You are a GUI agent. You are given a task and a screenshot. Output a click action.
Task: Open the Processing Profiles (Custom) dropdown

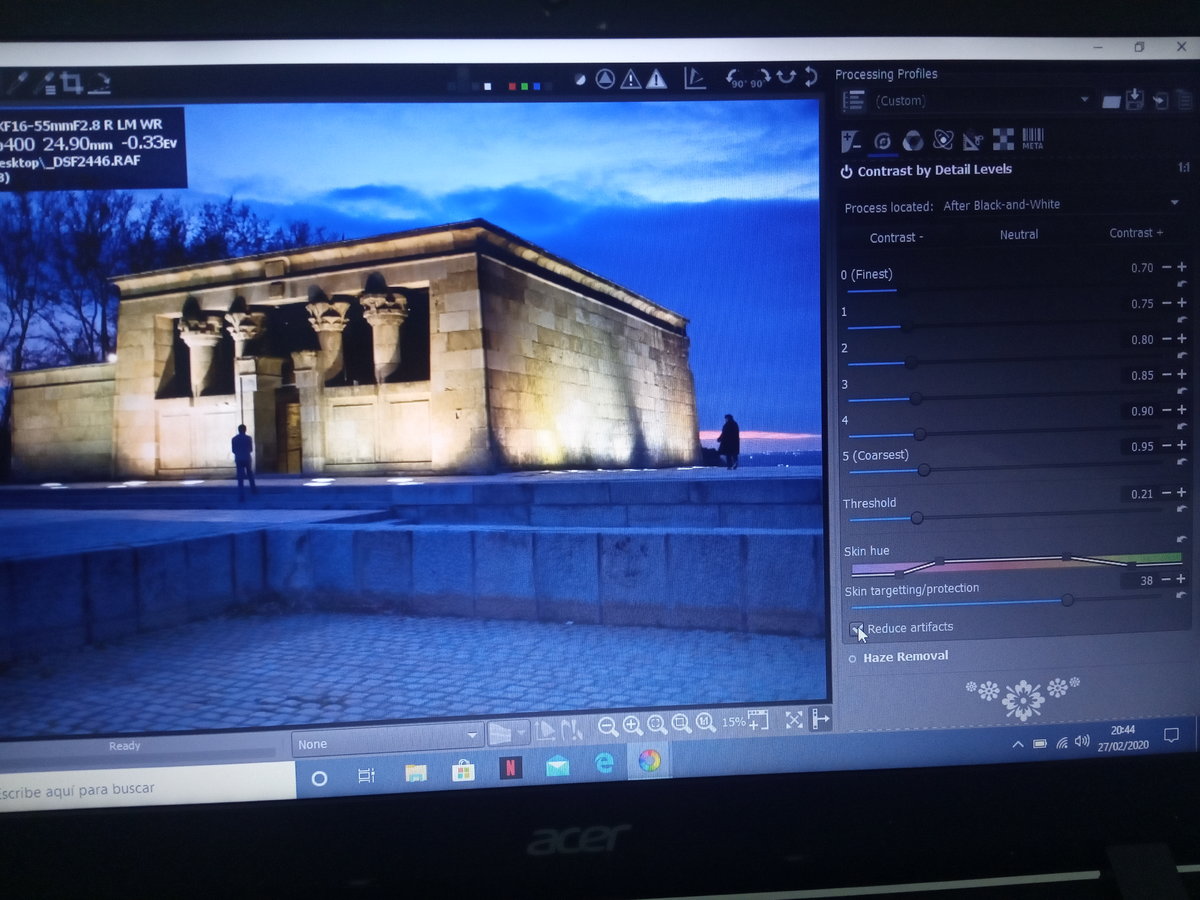982,101
